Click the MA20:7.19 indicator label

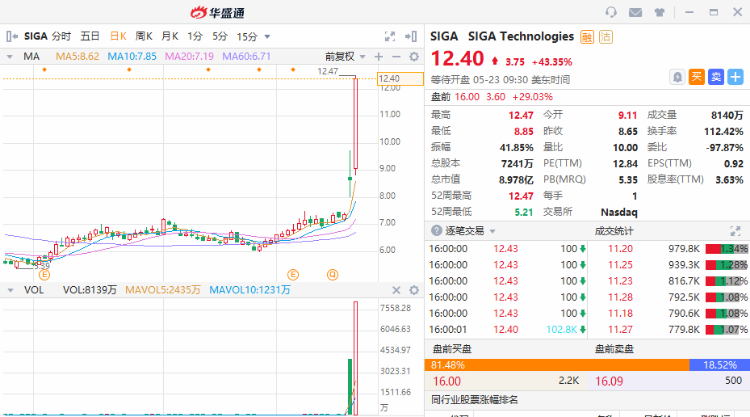189,56
